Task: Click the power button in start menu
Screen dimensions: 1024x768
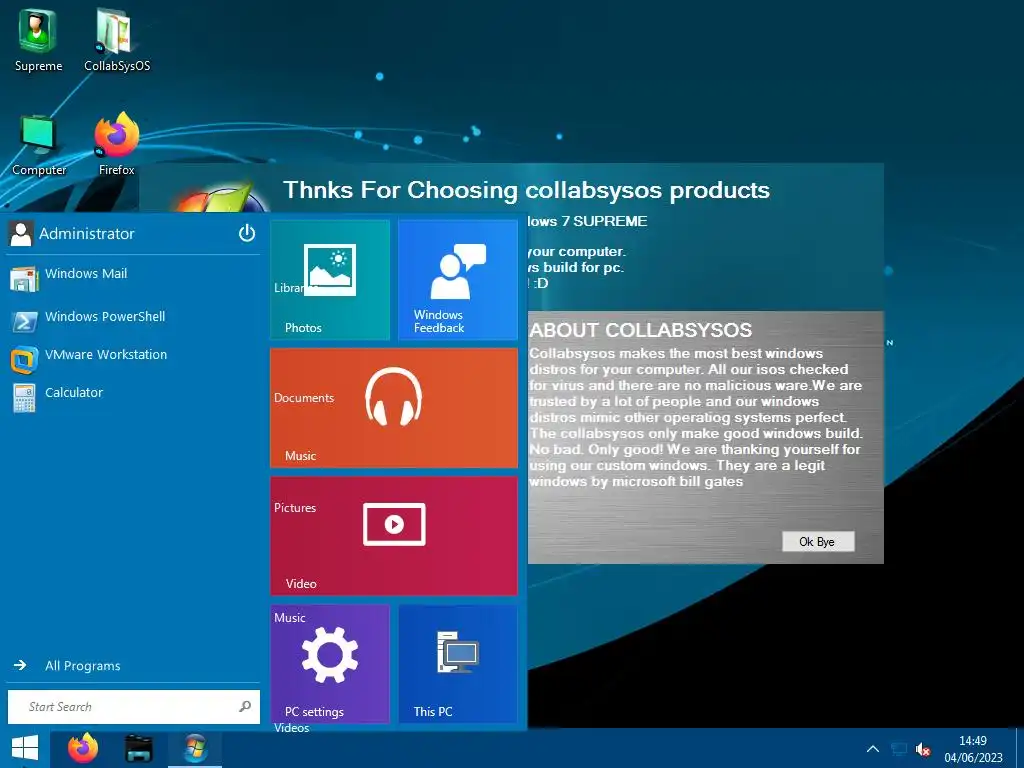Action: pyautogui.click(x=247, y=233)
